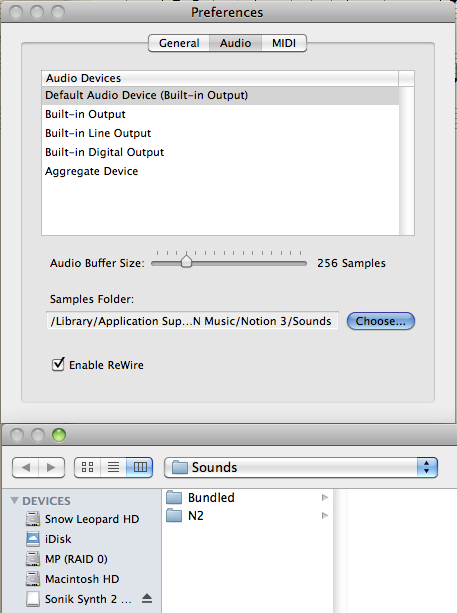Open the MIDI preferences tab

[x=284, y=43]
